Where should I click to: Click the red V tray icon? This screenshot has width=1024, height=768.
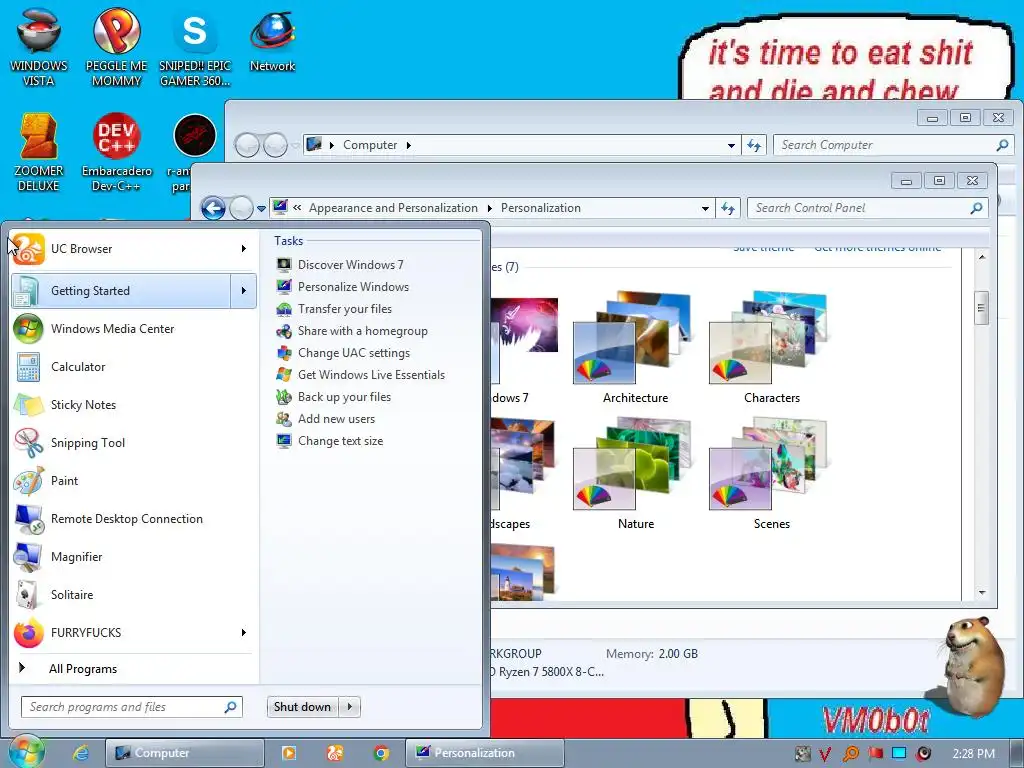tap(825, 754)
